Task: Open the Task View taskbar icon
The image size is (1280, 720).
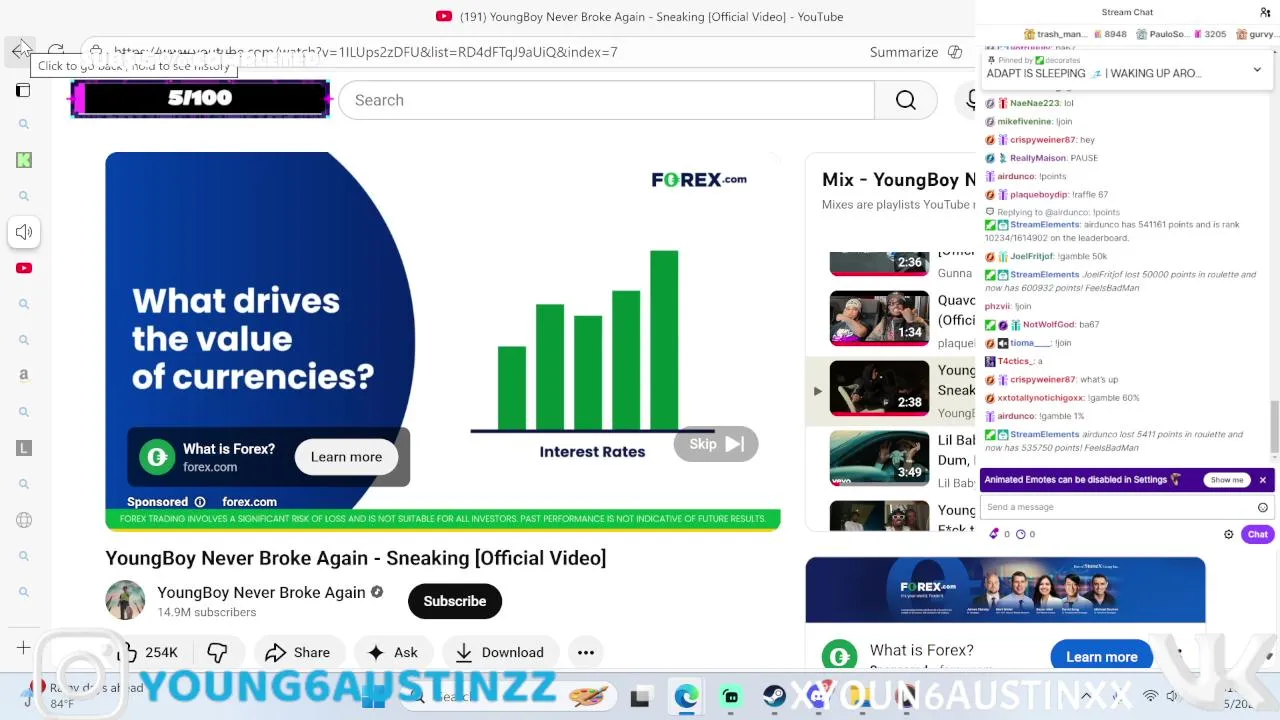Action: 640,697
